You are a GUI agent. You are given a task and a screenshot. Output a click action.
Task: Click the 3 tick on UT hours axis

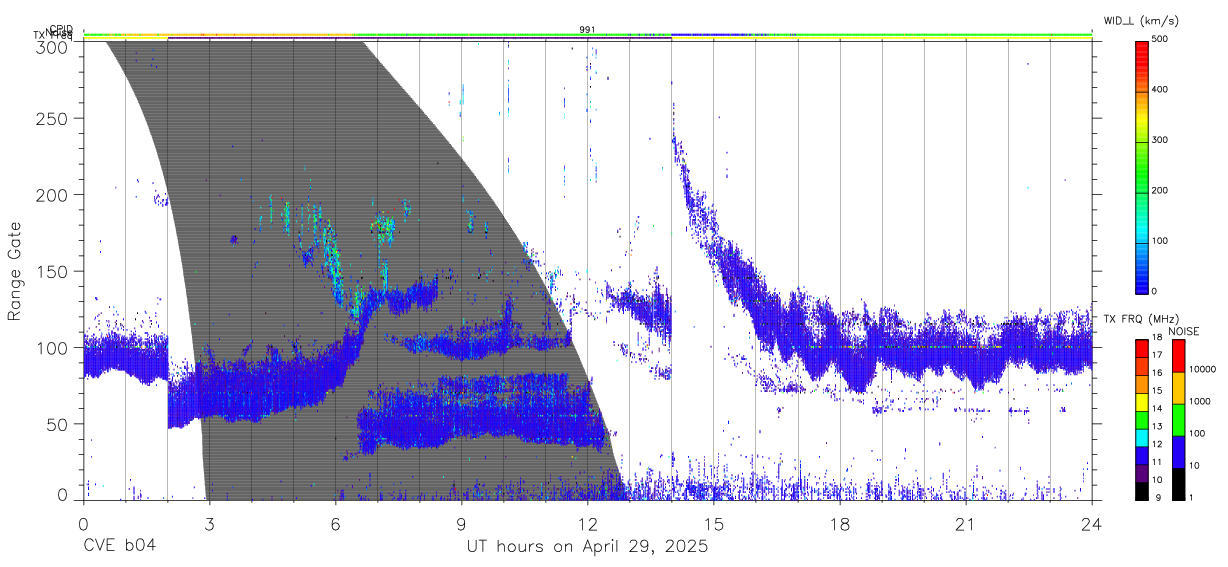[x=209, y=525]
